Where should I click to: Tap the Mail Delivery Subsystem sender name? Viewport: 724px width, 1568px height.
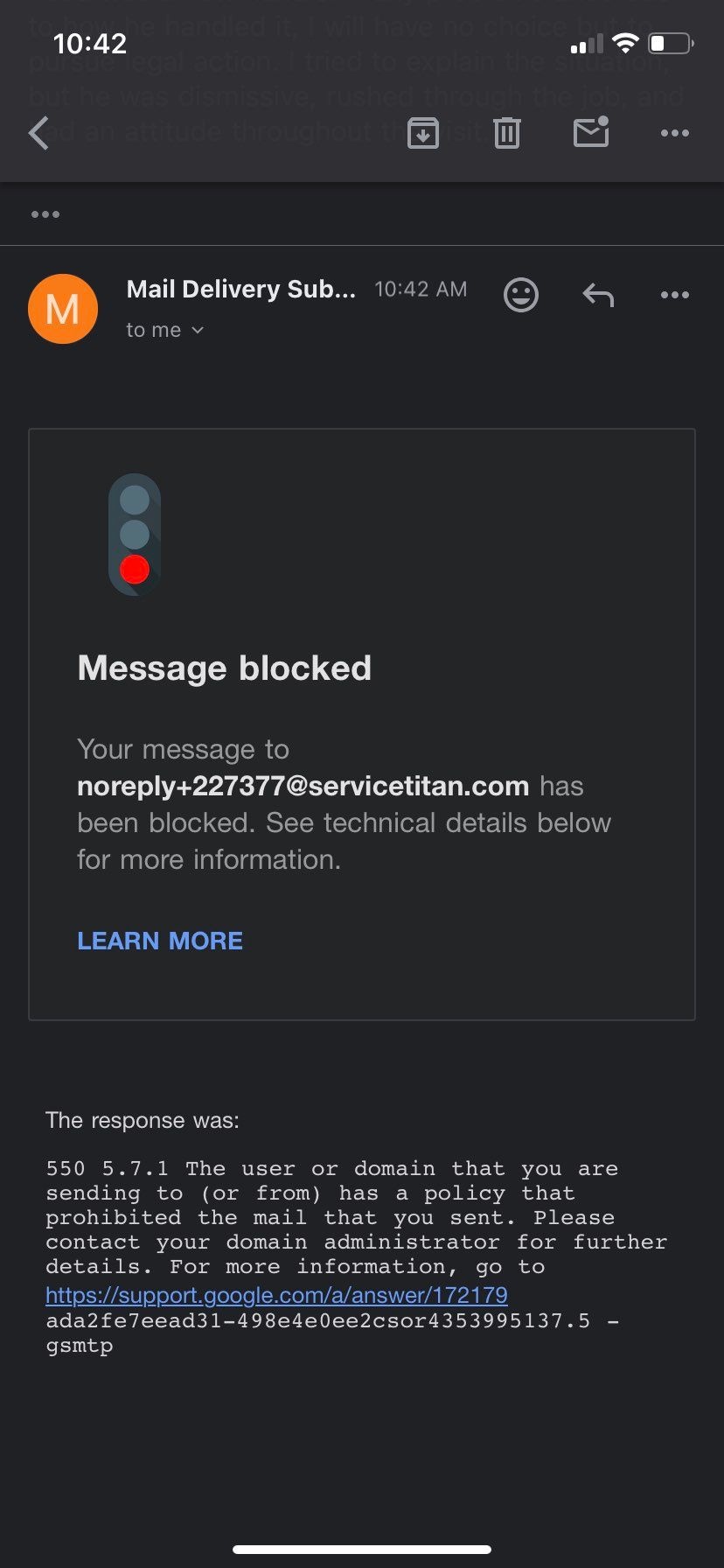pyautogui.click(x=241, y=290)
